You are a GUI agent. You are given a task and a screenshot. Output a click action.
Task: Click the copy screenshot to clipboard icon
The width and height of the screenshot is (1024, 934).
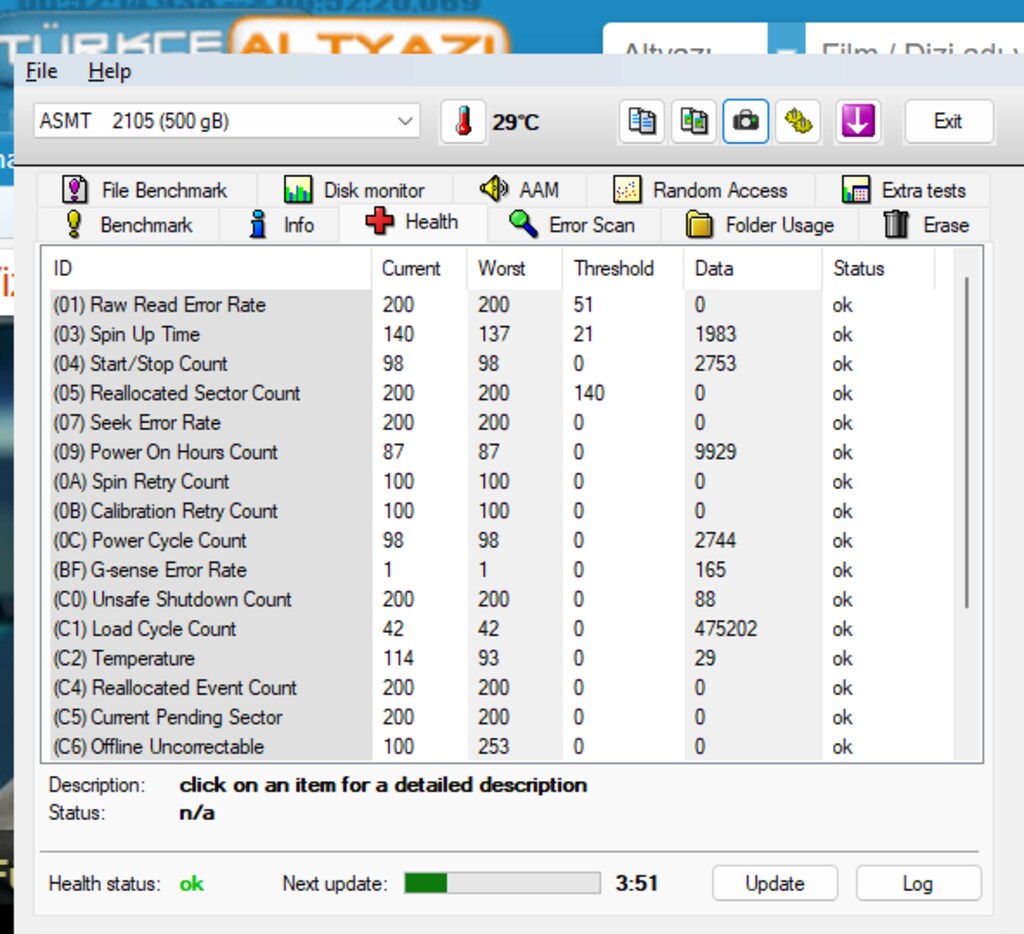click(x=694, y=121)
